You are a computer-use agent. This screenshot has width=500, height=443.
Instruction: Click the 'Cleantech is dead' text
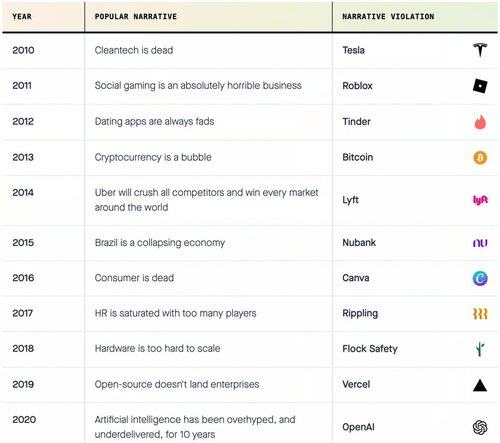(x=134, y=50)
